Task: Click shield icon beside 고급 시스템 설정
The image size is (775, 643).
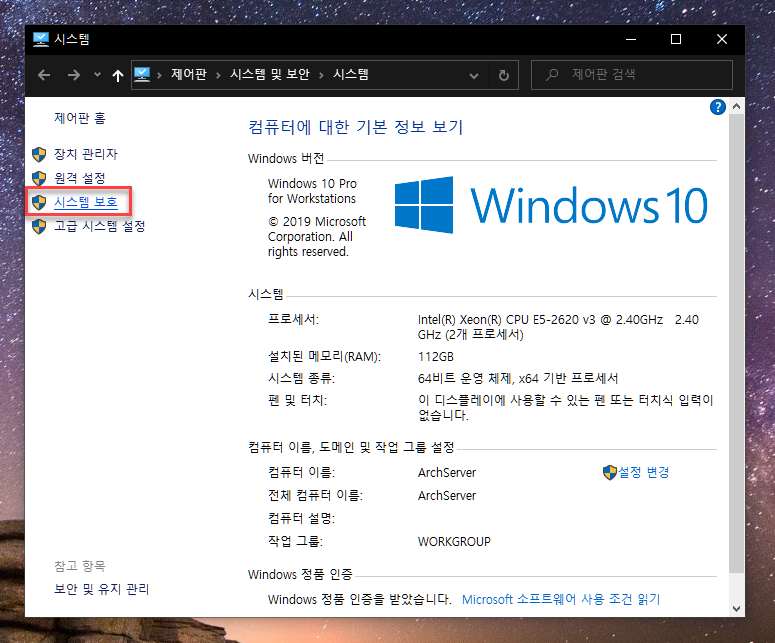Action: pos(39,226)
